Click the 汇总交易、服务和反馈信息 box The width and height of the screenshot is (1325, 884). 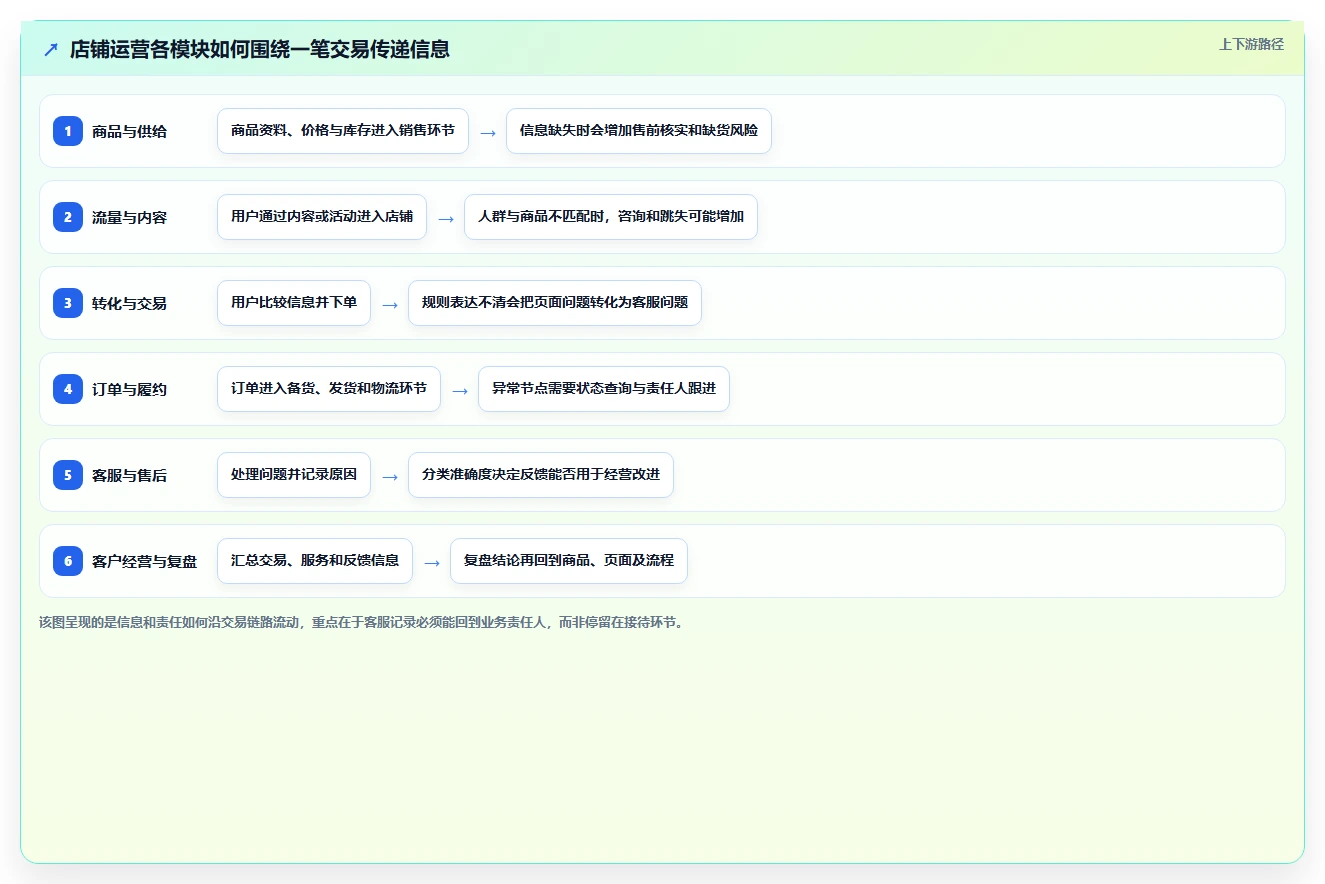(315, 561)
